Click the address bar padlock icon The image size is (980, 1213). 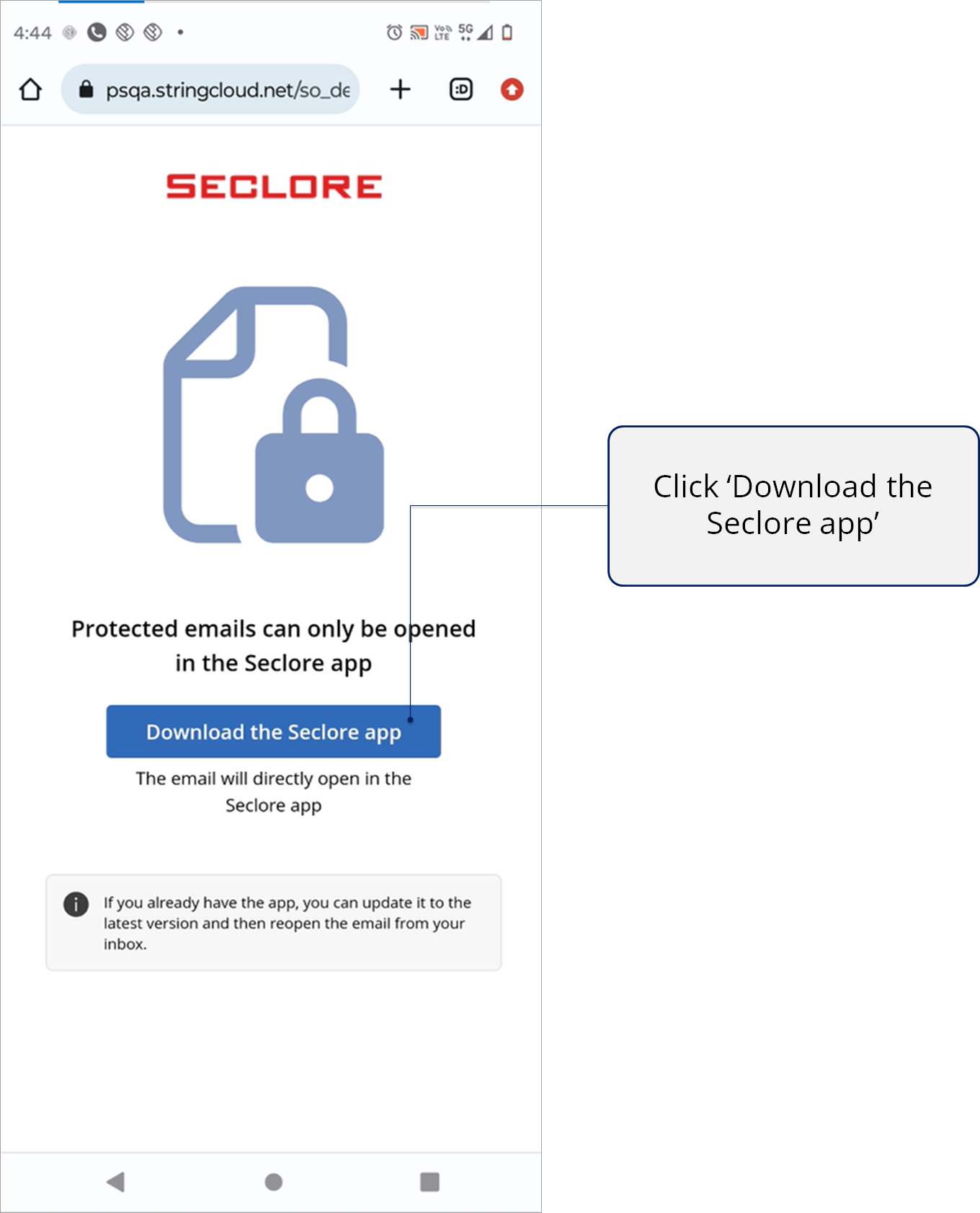(x=86, y=89)
